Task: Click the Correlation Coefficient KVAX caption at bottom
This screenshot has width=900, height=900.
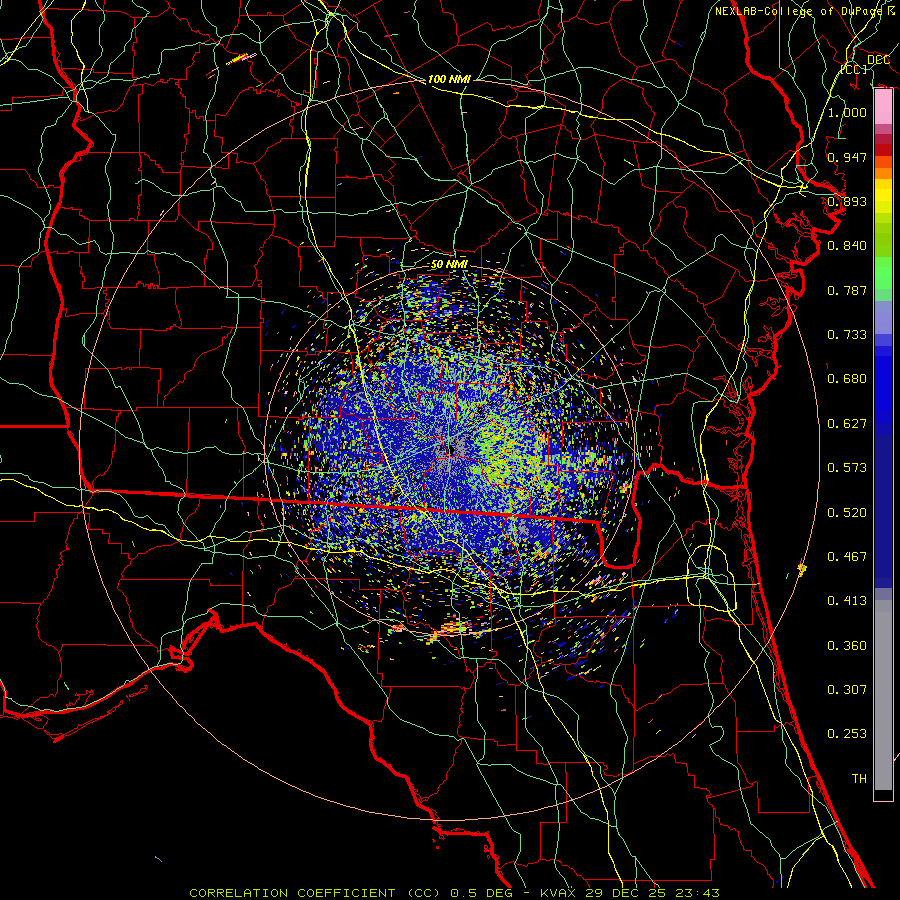Action: (454, 893)
